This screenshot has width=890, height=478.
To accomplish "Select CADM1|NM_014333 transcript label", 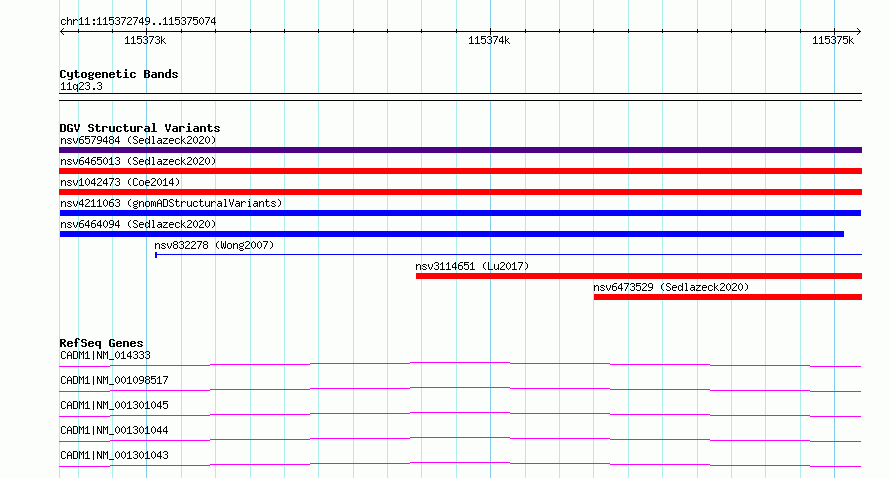I will point(105,355).
